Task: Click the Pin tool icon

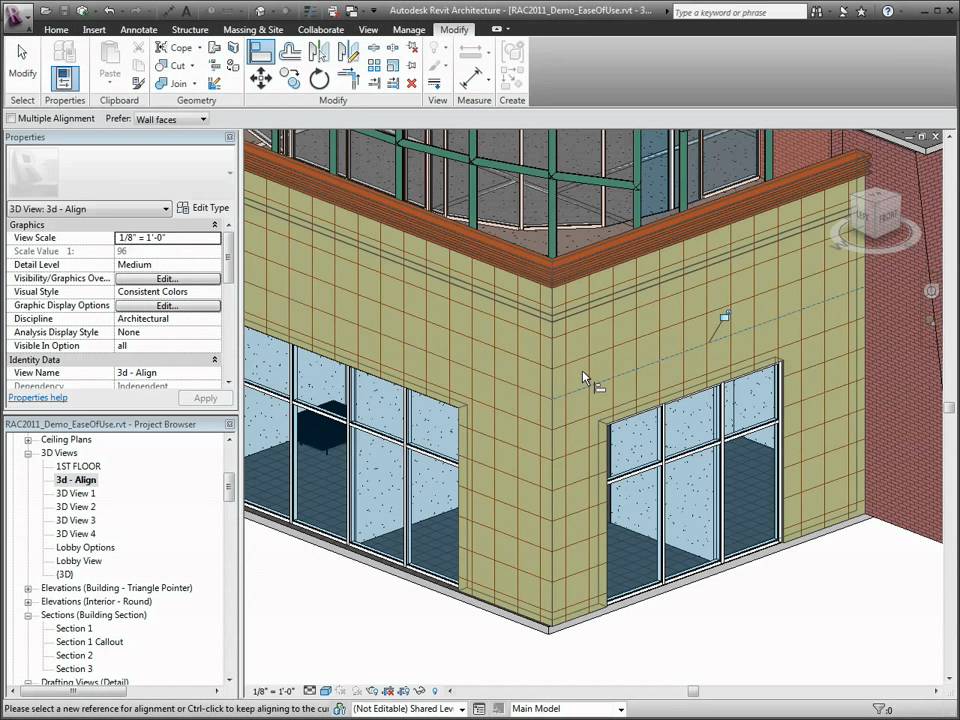Action: point(412,65)
